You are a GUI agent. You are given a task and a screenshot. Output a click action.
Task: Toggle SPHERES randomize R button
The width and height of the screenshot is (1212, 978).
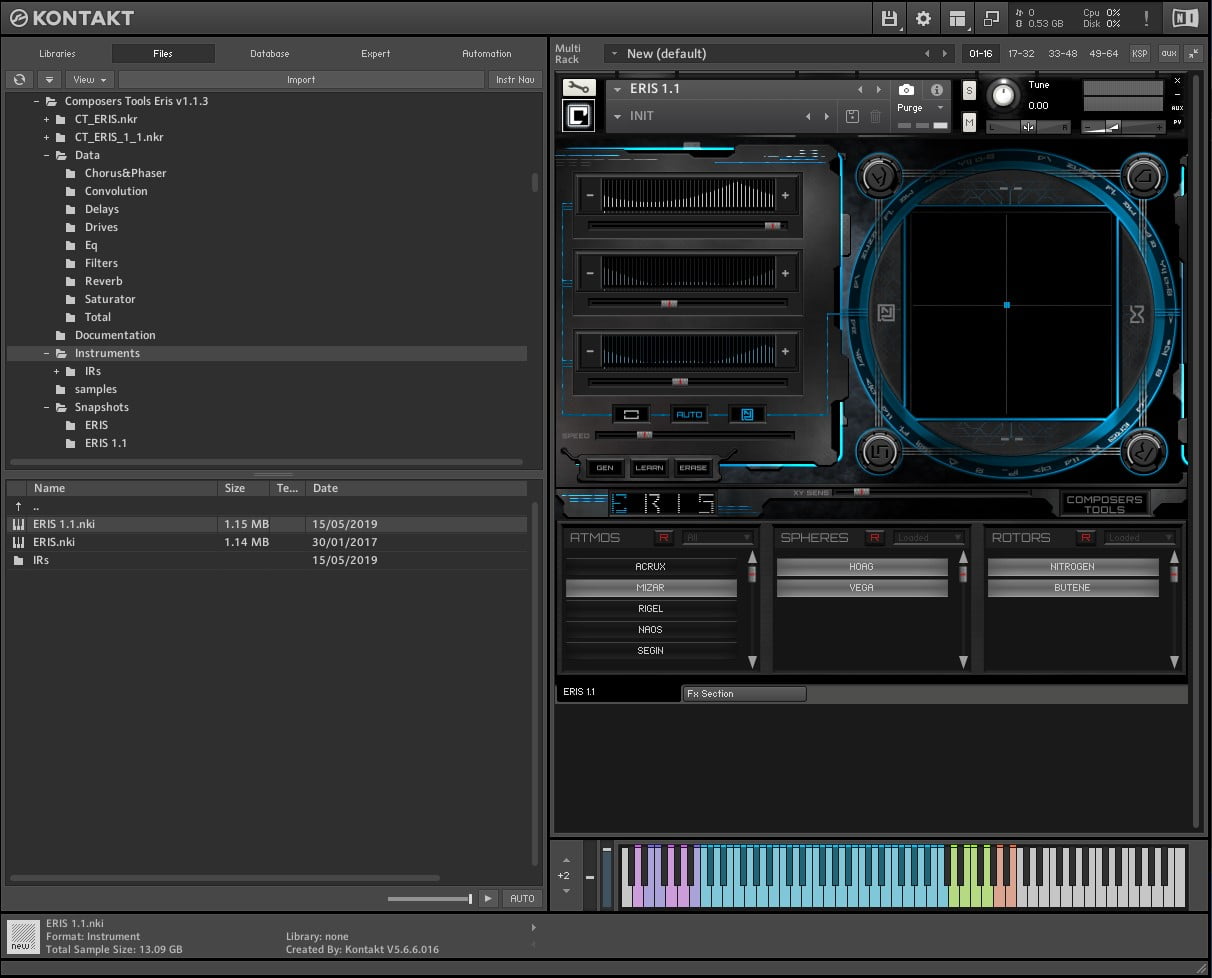coord(875,538)
